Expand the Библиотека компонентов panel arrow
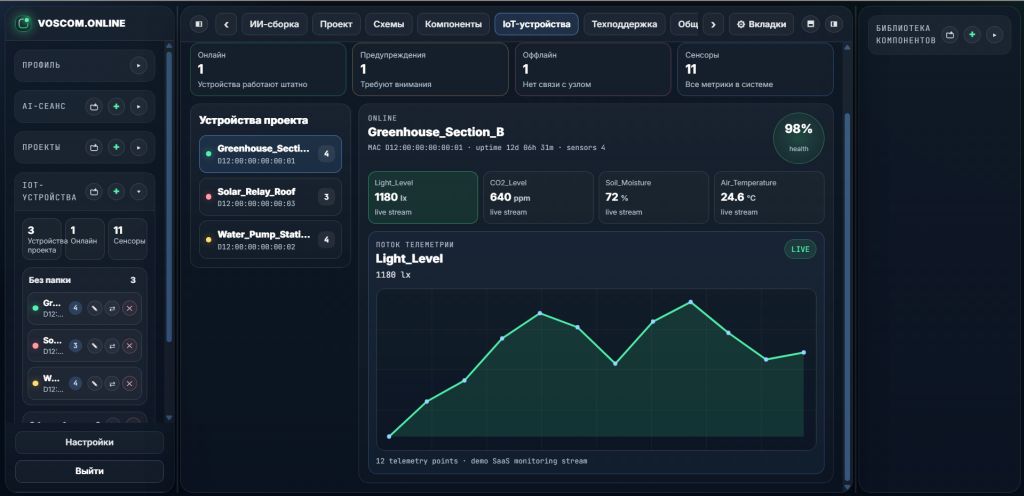This screenshot has height=496, width=1024. pos(994,35)
